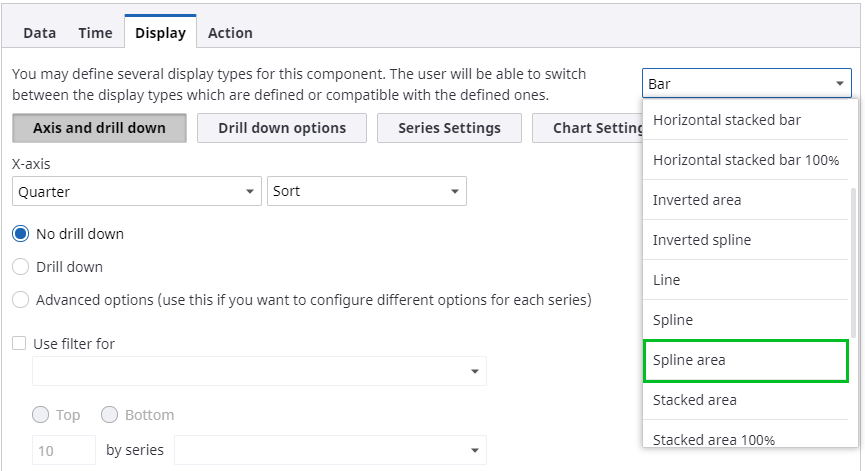Open the Time tab
The image size is (865, 471).
(x=95, y=33)
